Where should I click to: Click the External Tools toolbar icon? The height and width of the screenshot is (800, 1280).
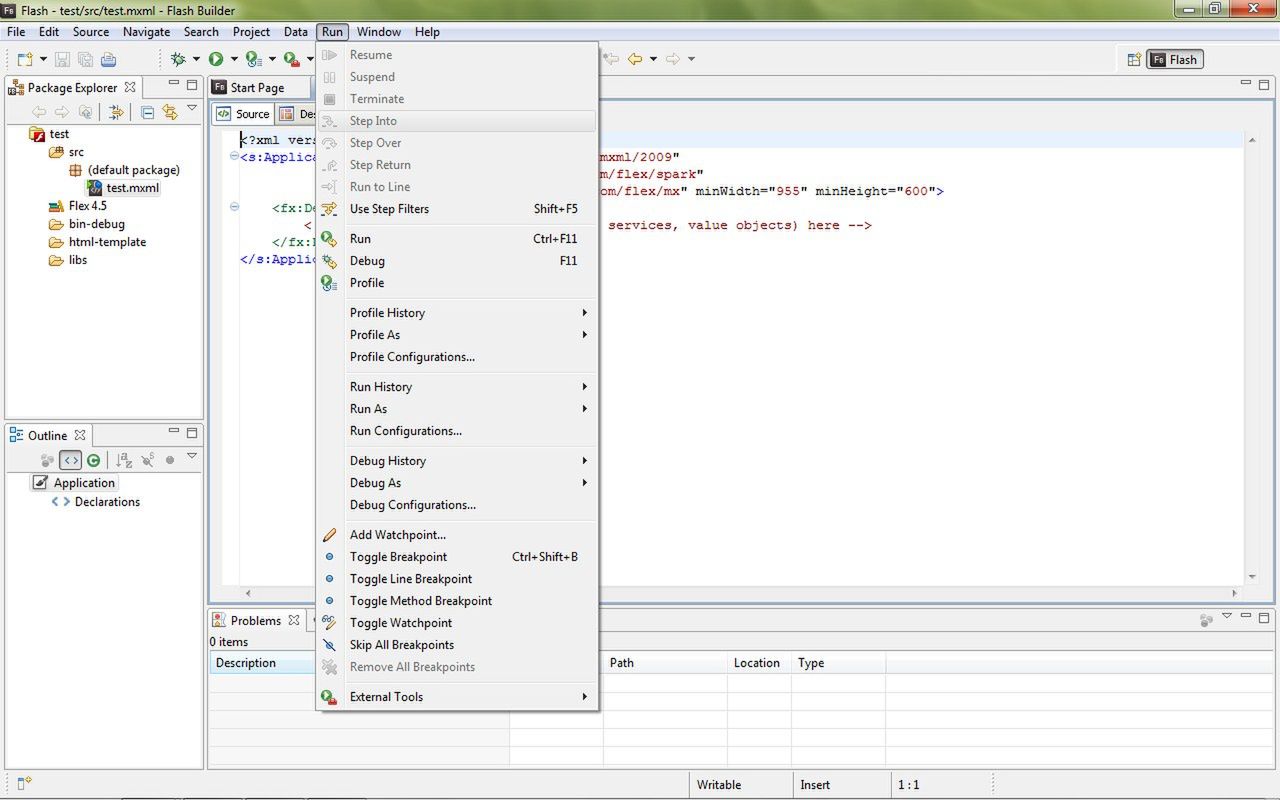(291, 60)
